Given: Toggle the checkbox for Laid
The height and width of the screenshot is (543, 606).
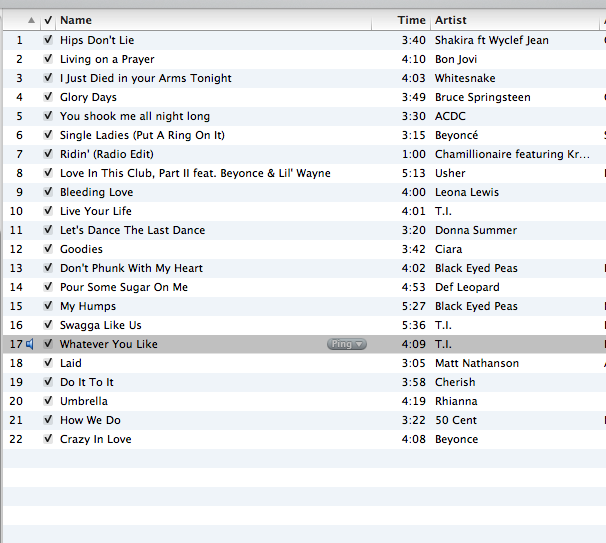Looking at the screenshot, I should (x=48, y=363).
